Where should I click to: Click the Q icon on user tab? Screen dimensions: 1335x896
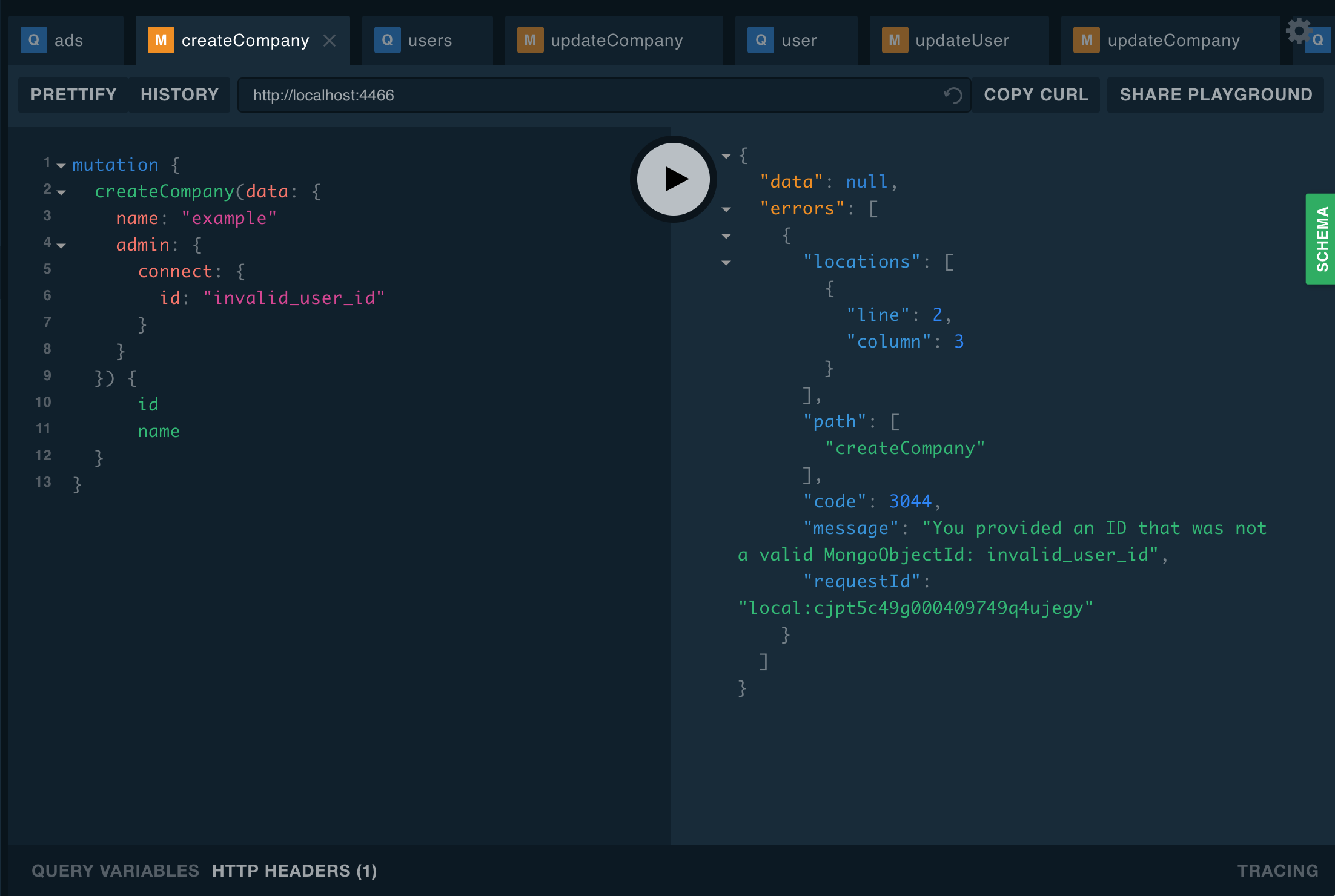761,41
